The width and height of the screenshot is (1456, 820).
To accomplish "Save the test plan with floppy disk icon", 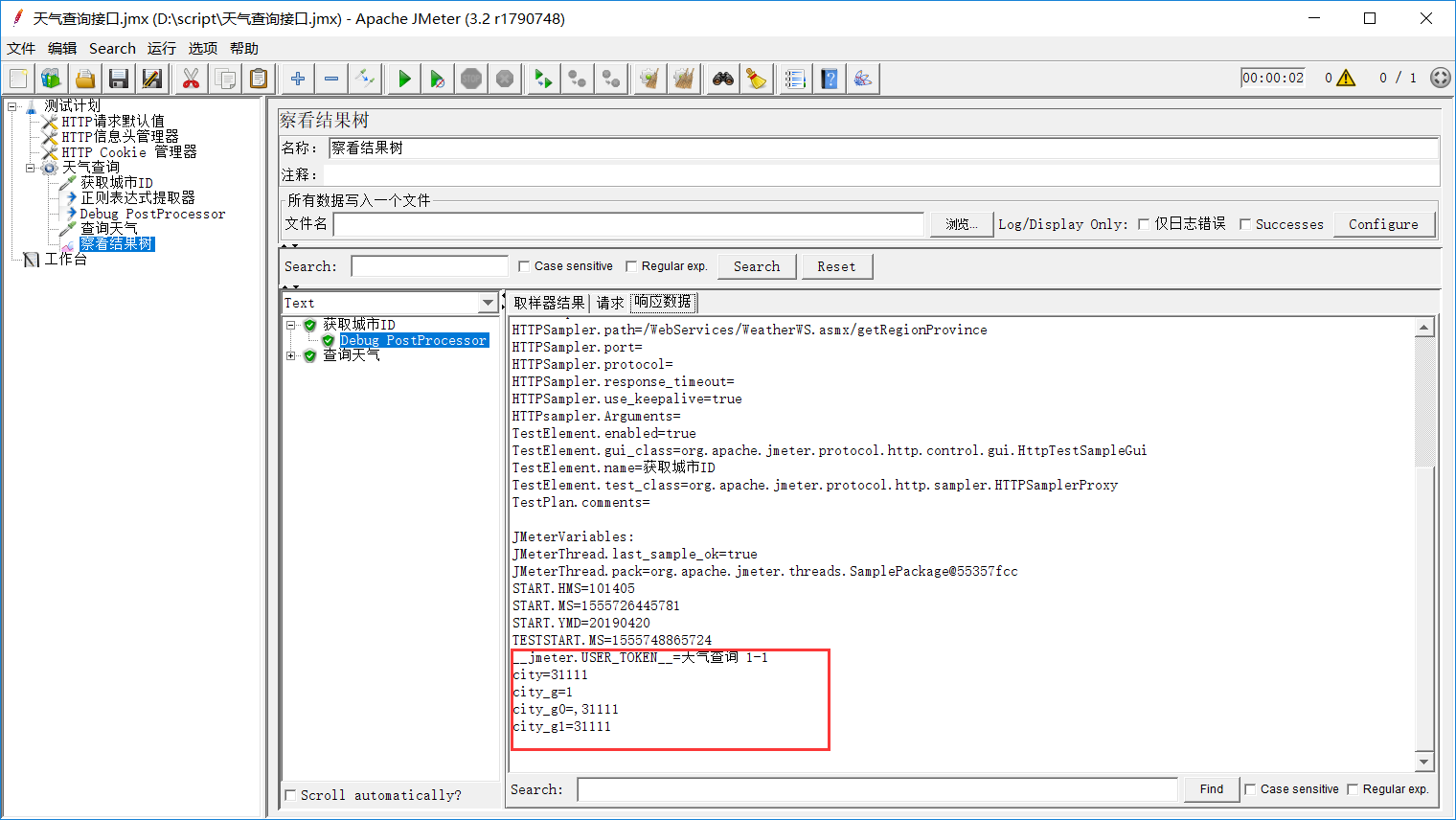I will [119, 79].
